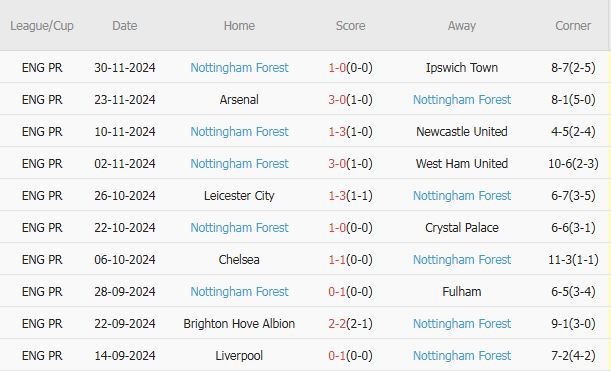Open the Fulham team entry

(x=462, y=291)
